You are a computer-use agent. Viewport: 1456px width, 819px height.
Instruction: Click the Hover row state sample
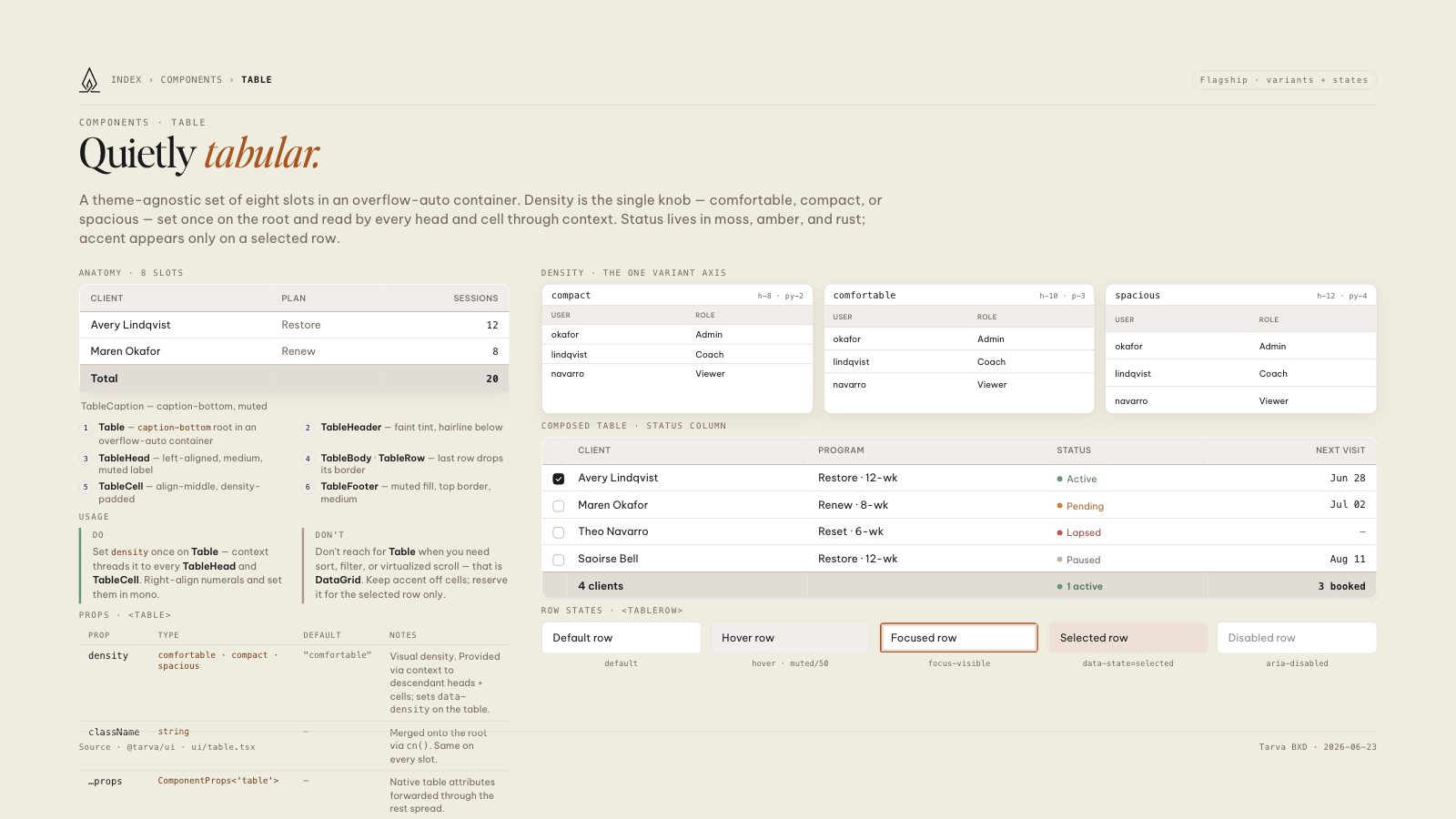tap(790, 638)
